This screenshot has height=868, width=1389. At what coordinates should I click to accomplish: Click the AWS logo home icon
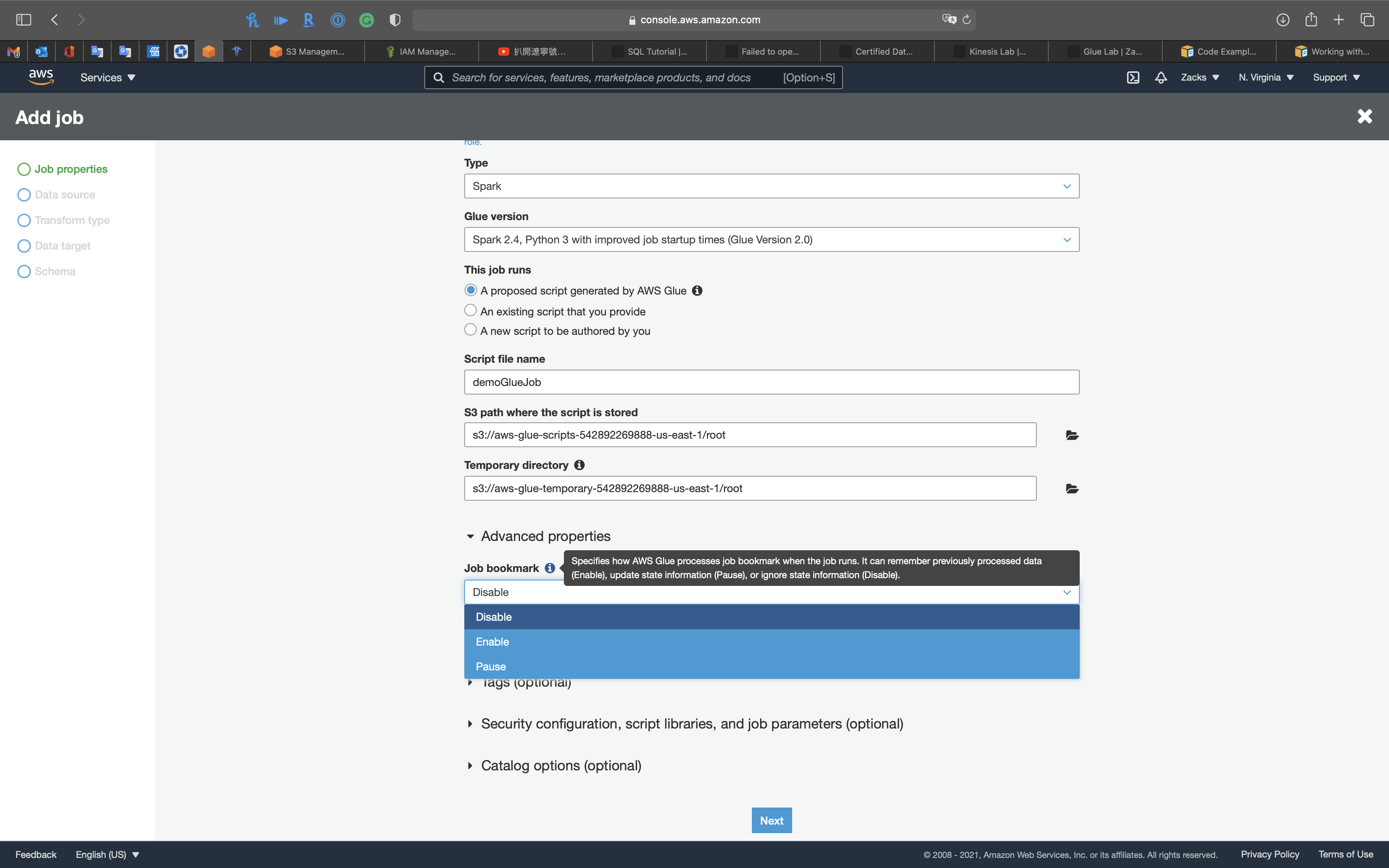click(x=41, y=77)
